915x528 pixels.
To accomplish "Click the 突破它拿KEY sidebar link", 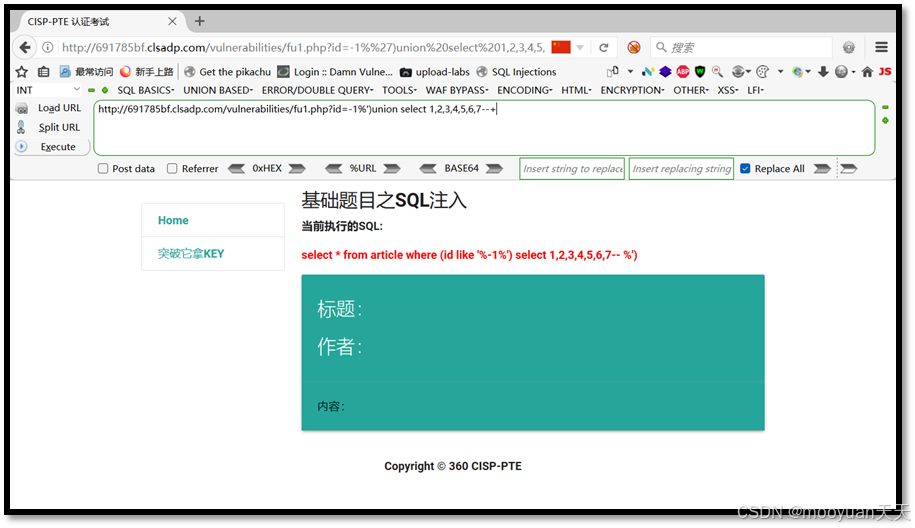I will pyautogui.click(x=191, y=254).
